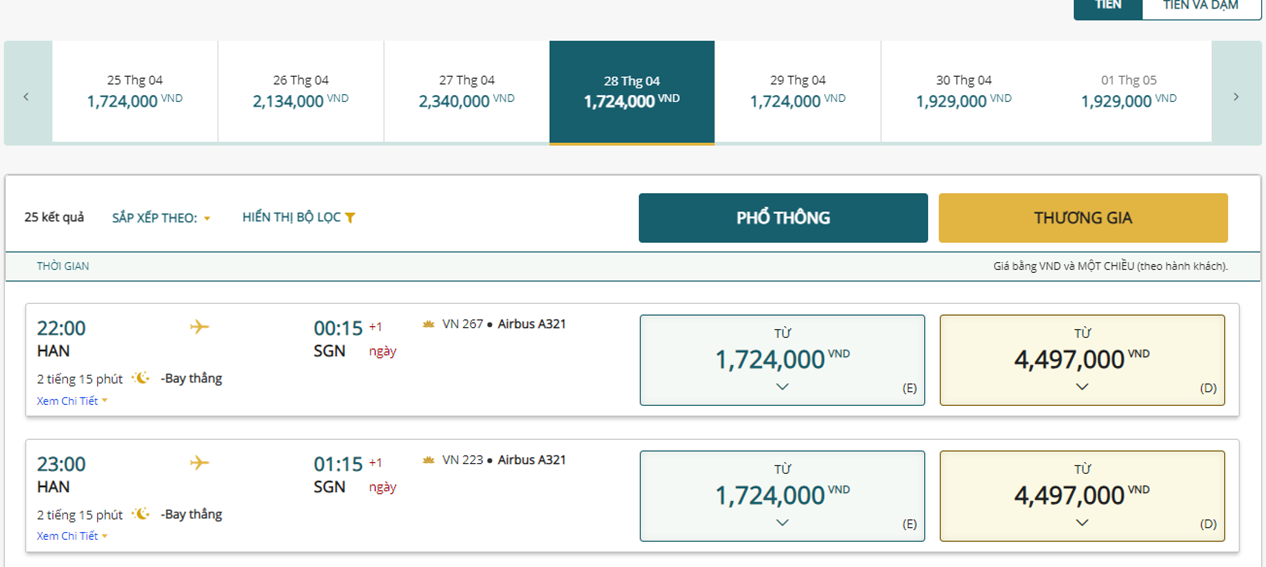Open the SẮP XẾP THEO sort dropdown

coord(161,218)
